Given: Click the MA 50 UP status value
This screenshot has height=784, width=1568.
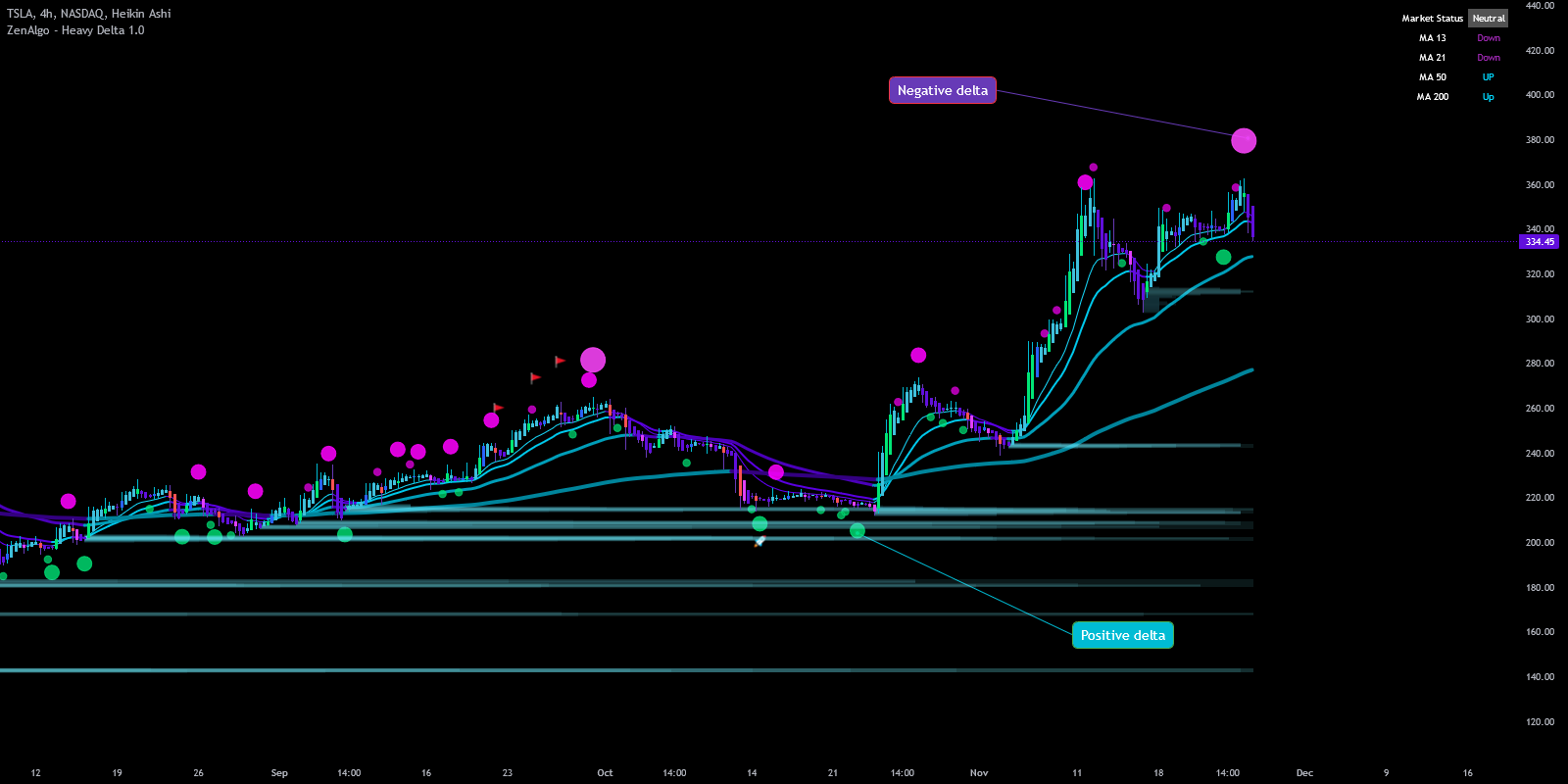Looking at the screenshot, I should click(x=1488, y=77).
